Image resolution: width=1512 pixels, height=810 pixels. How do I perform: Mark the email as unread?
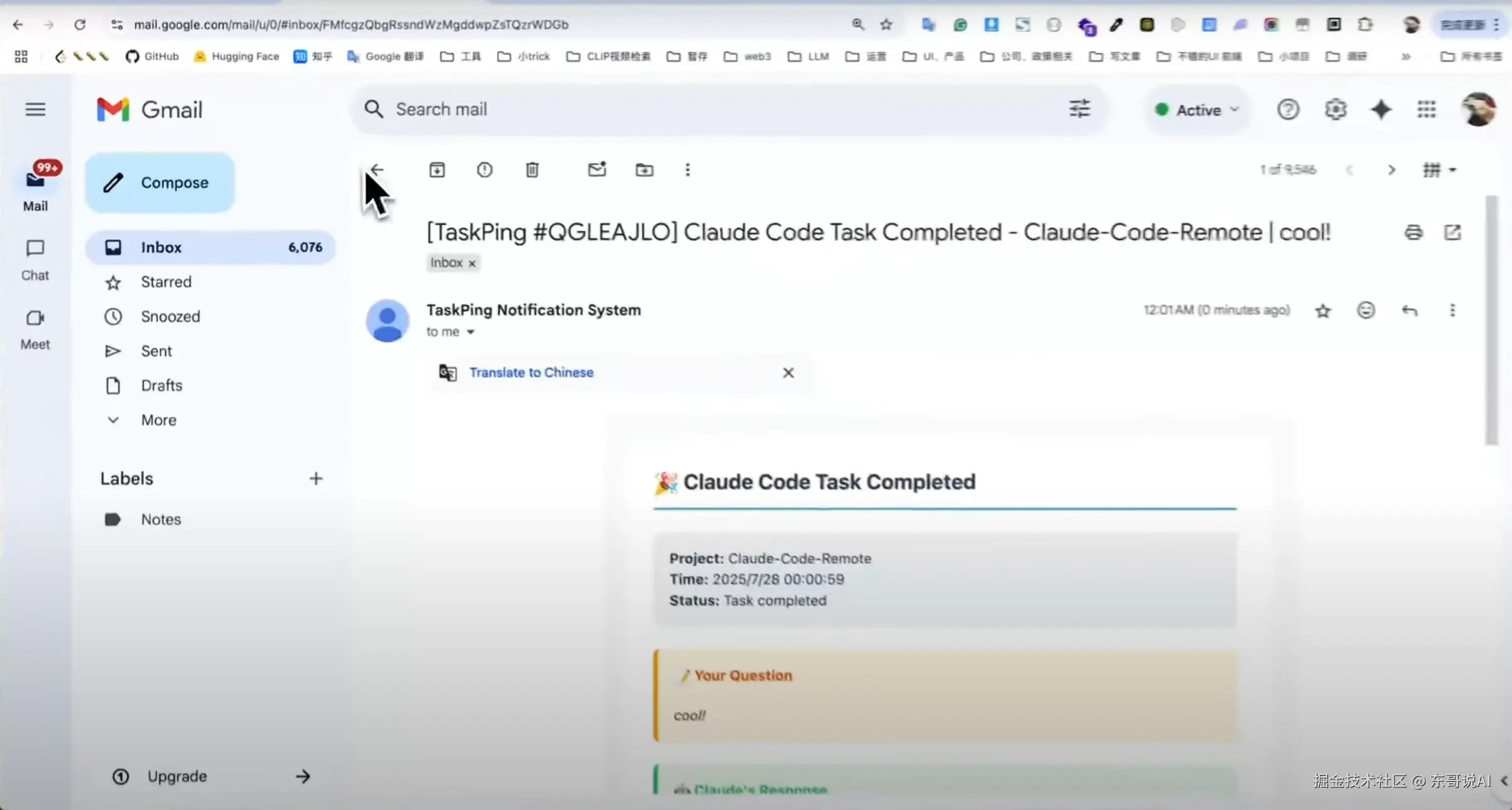(x=597, y=170)
